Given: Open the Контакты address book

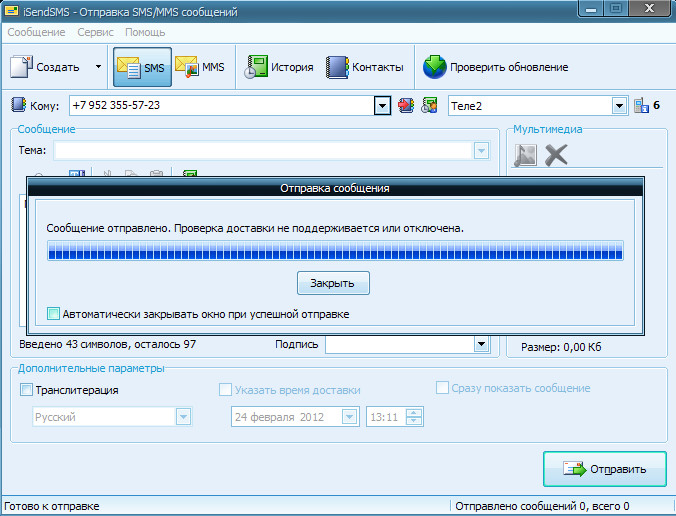Looking at the screenshot, I should click(x=365, y=67).
